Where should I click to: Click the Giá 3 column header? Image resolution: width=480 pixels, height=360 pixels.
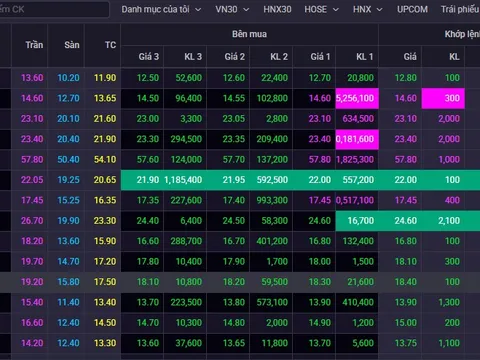pyautogui.click(x=149, y=57)
